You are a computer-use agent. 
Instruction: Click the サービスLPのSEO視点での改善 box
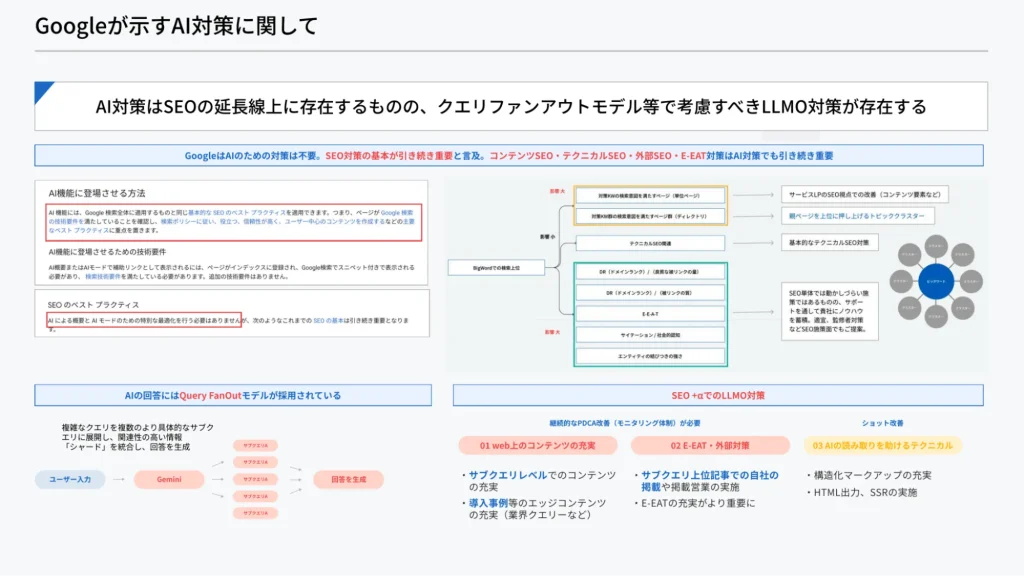click(x=864, y=195)
